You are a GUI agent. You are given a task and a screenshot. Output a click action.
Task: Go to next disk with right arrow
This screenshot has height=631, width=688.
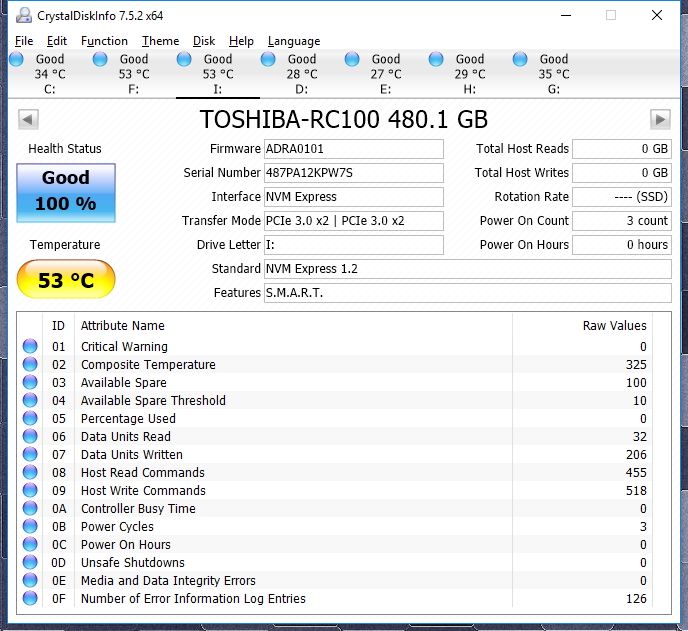(659, 120)
